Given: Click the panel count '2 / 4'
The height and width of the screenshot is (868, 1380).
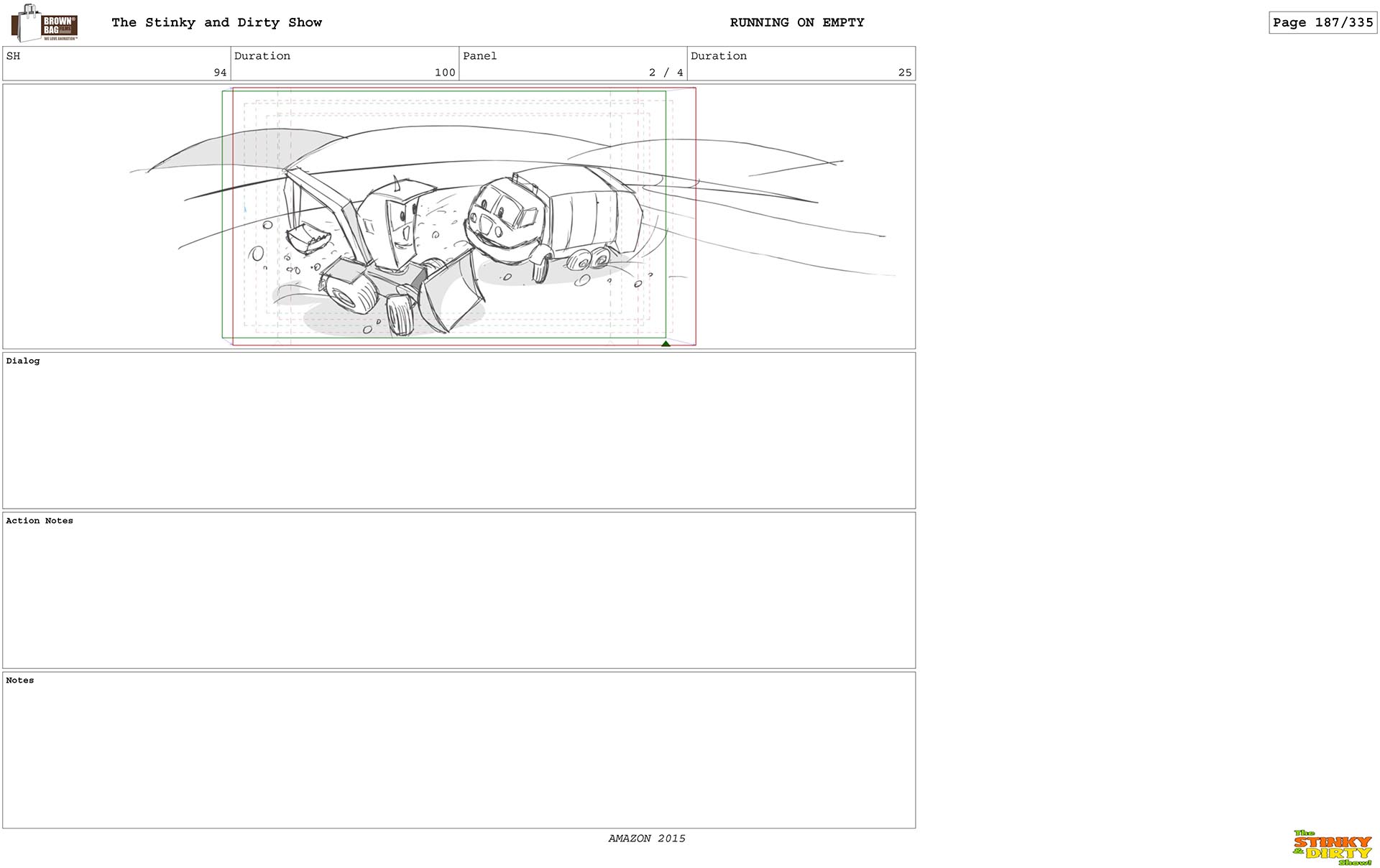Looking at the screenshot, I should (666, 73).
